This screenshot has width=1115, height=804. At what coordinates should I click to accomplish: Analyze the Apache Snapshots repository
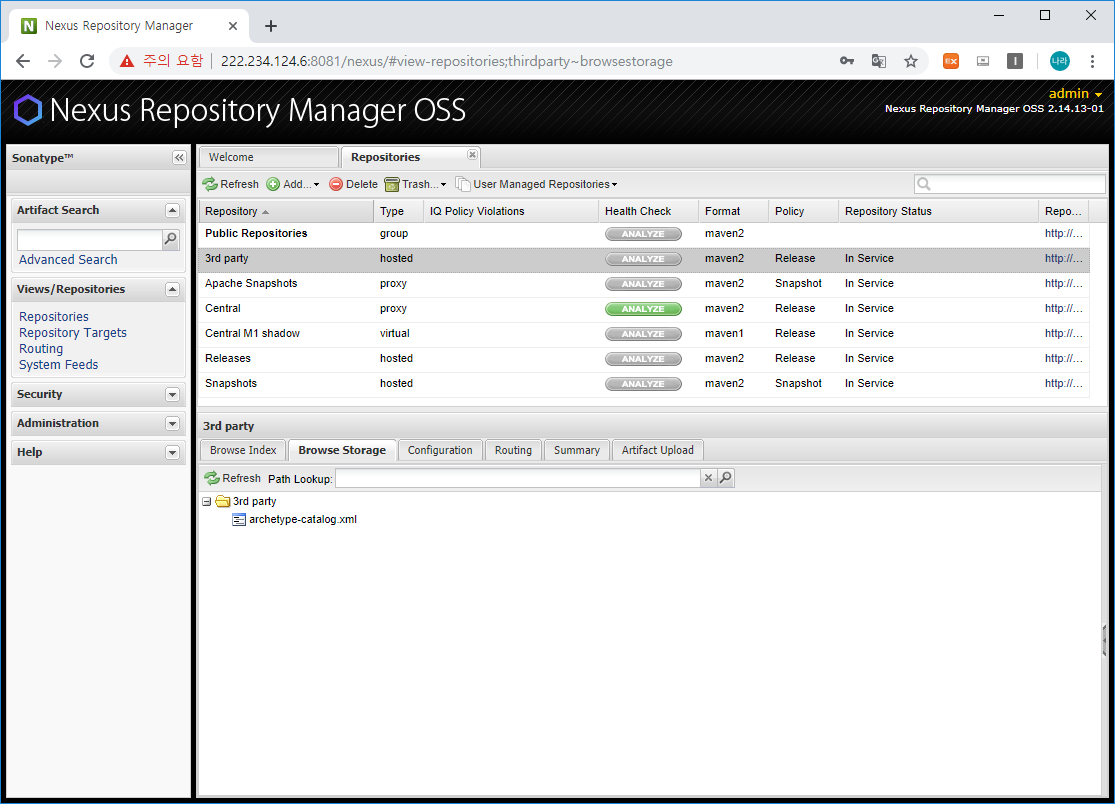[643, 284]
